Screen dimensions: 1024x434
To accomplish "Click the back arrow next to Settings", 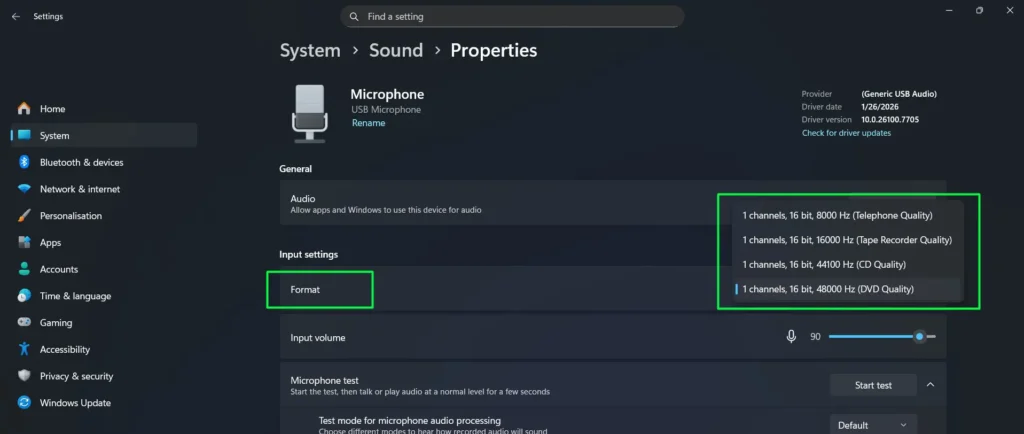I will coord(16,16).
